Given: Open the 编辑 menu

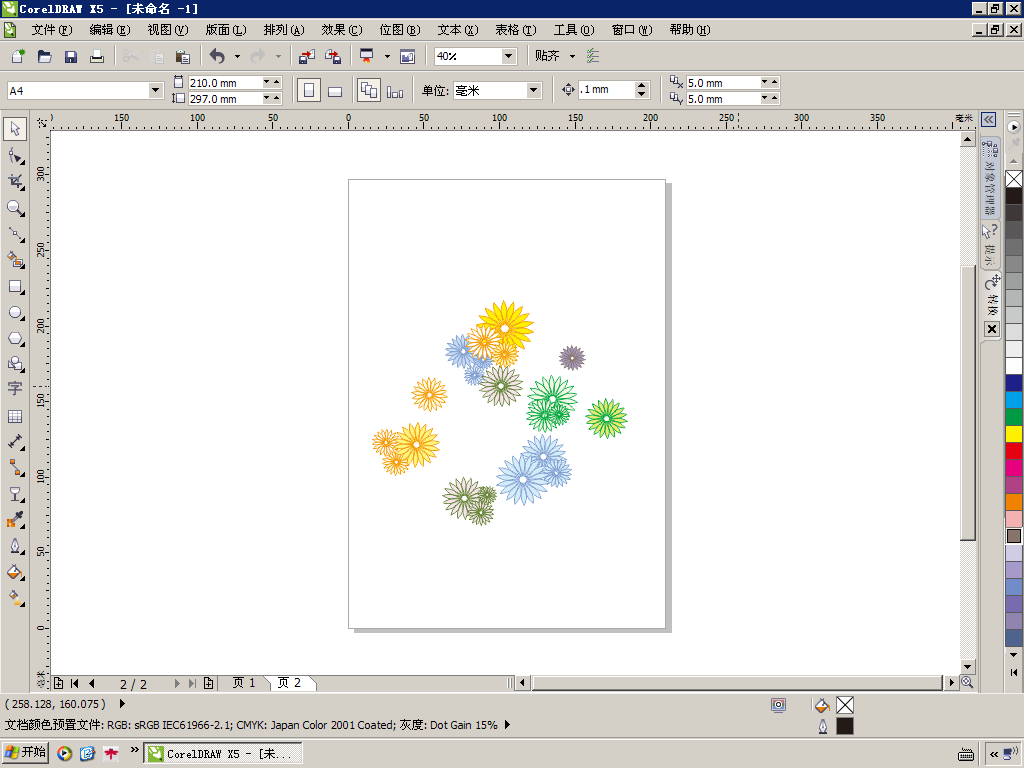Looking at the screenshot, I should pos(110,30).
